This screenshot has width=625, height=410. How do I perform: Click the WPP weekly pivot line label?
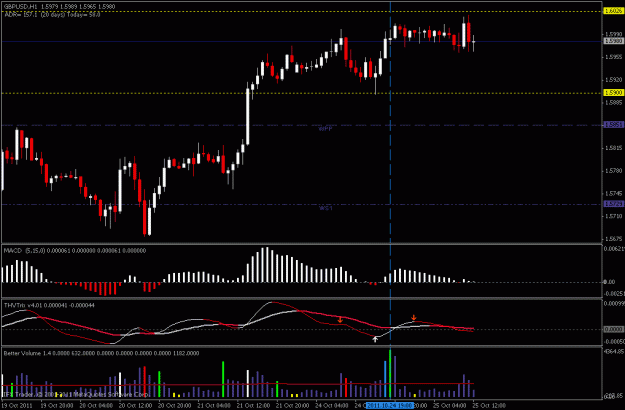click(325, 129)
